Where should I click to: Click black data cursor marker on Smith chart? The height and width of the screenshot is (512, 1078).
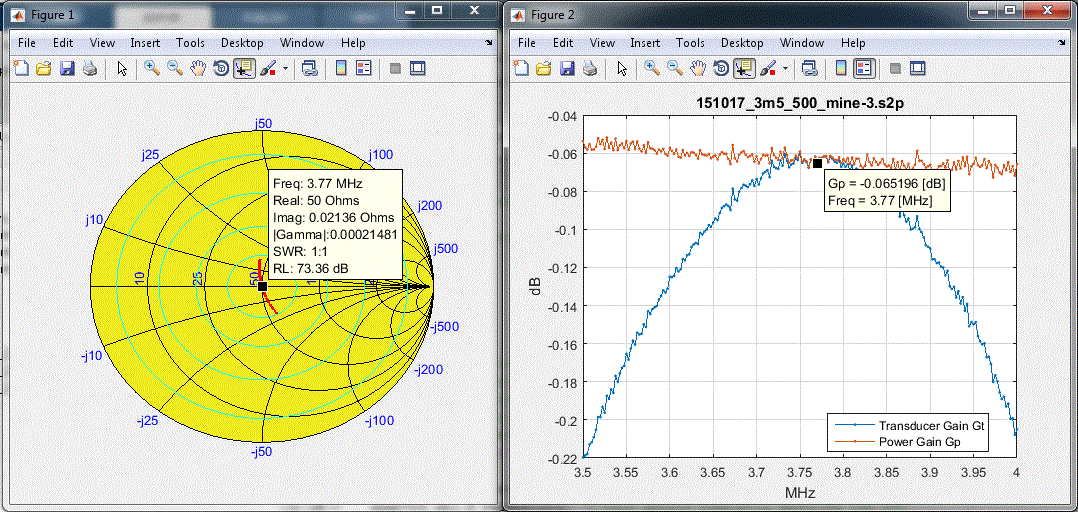coord(262,286)
